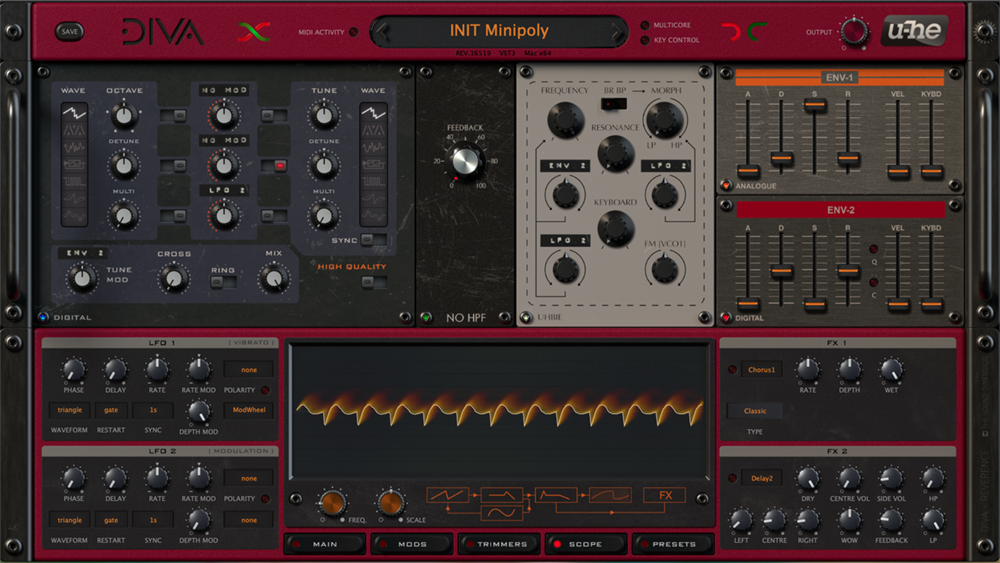Click the ENV-2 header bar
Image resolution: width=1000 pixels, height=563 pixels.
(x=841, y=210)
